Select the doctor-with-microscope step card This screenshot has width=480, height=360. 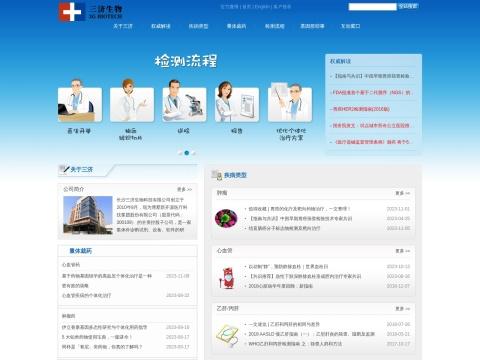pyautogui.click(x=184, y=101)
